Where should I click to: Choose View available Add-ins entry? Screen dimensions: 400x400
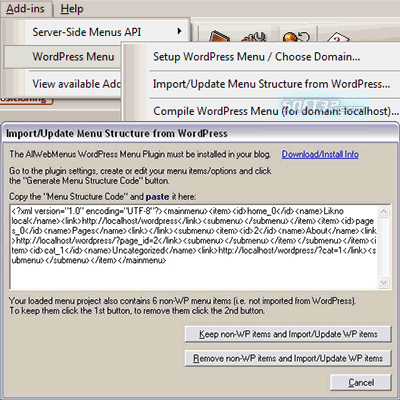[63, 84]
